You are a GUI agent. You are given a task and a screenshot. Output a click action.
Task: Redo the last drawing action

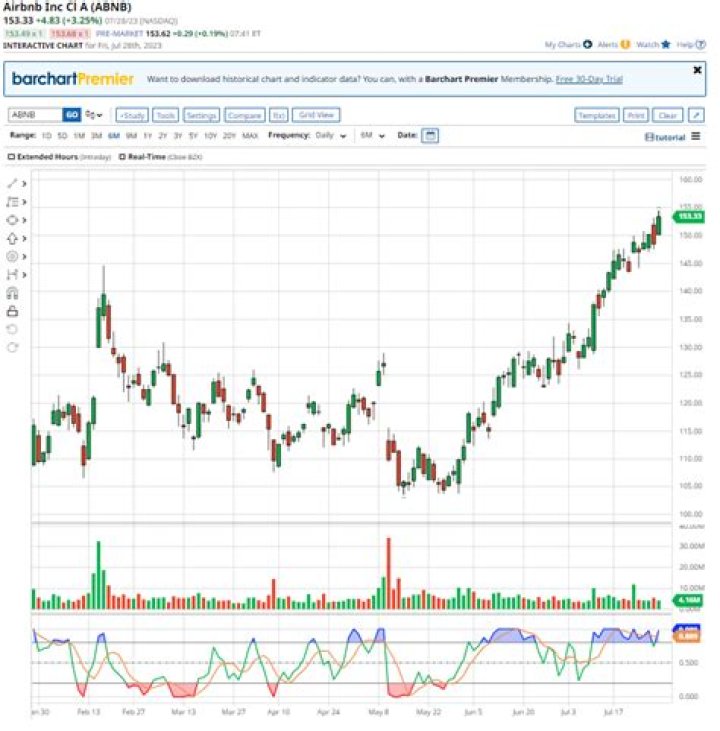(12, 347)
